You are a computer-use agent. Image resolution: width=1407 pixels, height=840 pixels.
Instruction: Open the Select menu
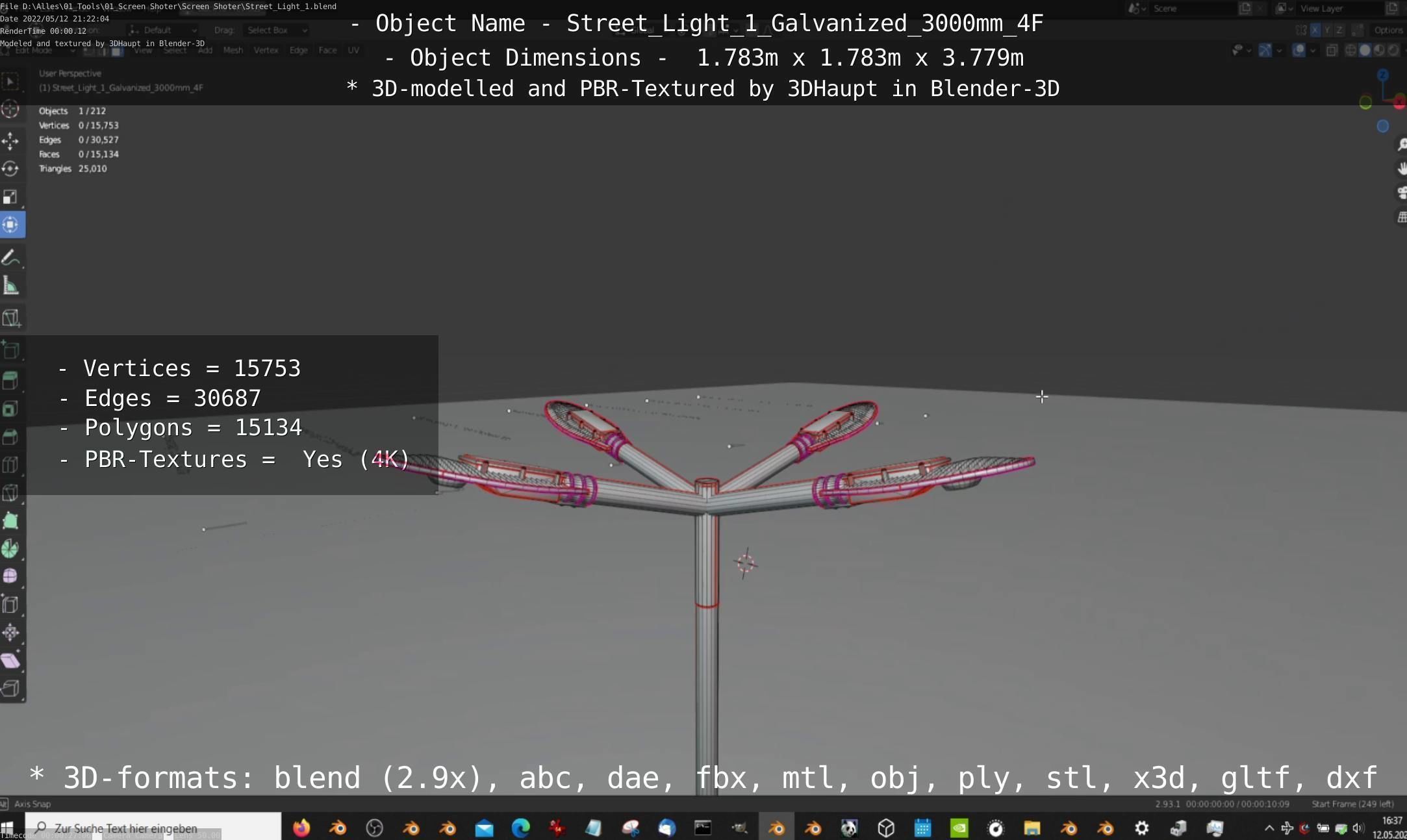[x=175, y=50]
